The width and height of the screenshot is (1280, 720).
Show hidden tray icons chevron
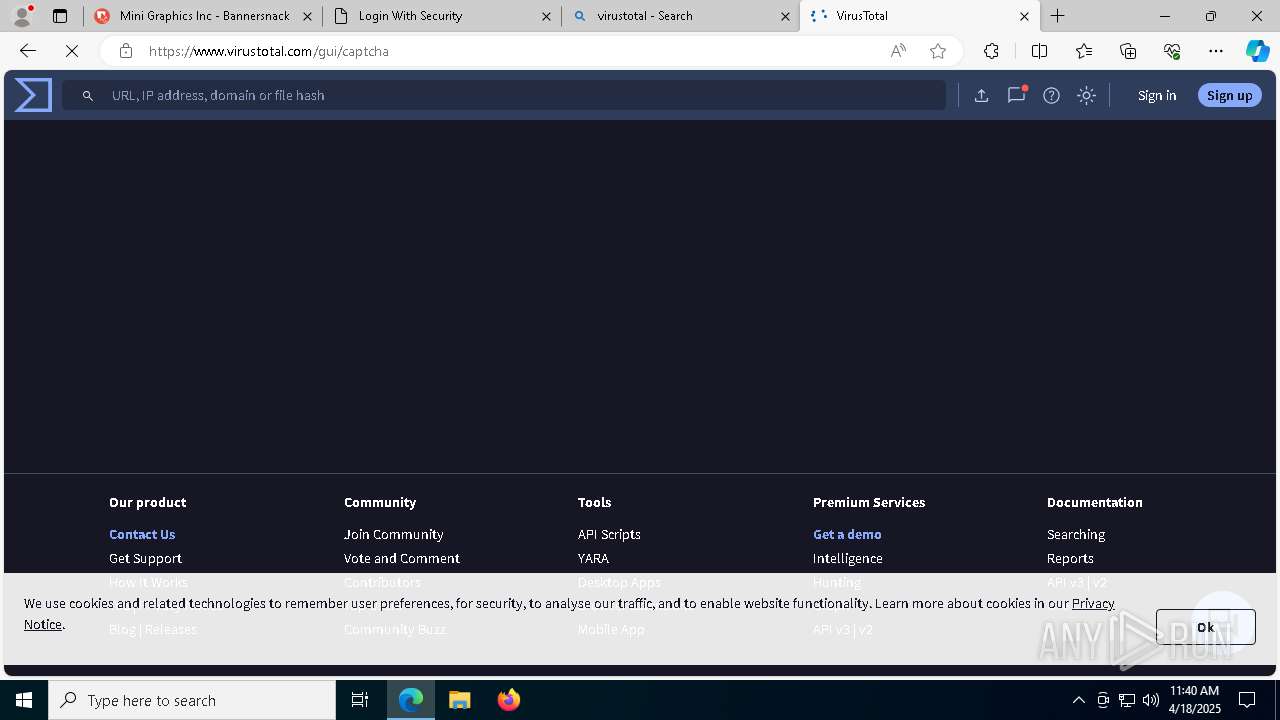(1079, 700)
